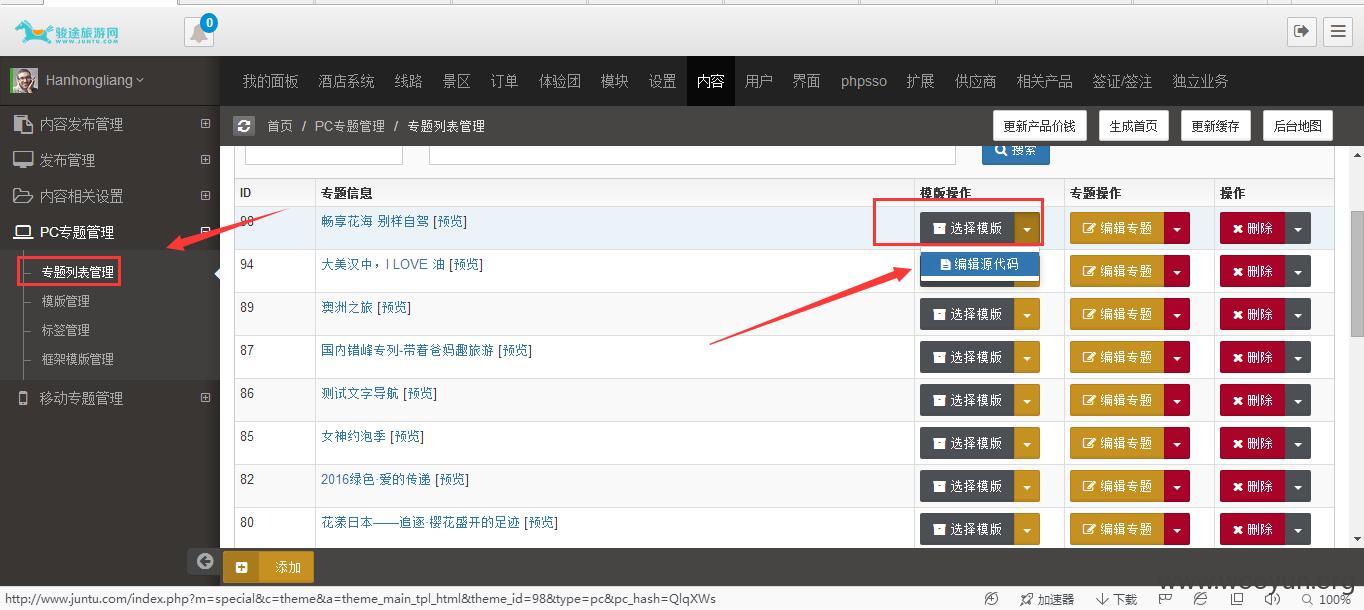Select 模版管理 in the sidebar
The width and height of the screenshot is (1364, 610).
(65, 301)
